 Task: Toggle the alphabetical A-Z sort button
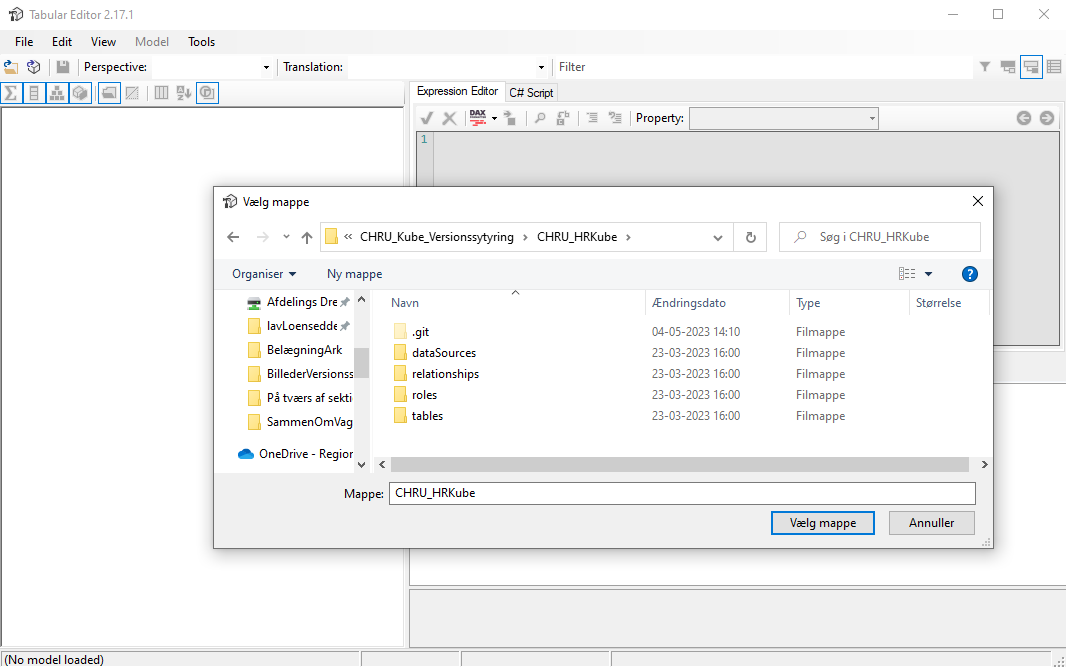[x=184, y=92]
